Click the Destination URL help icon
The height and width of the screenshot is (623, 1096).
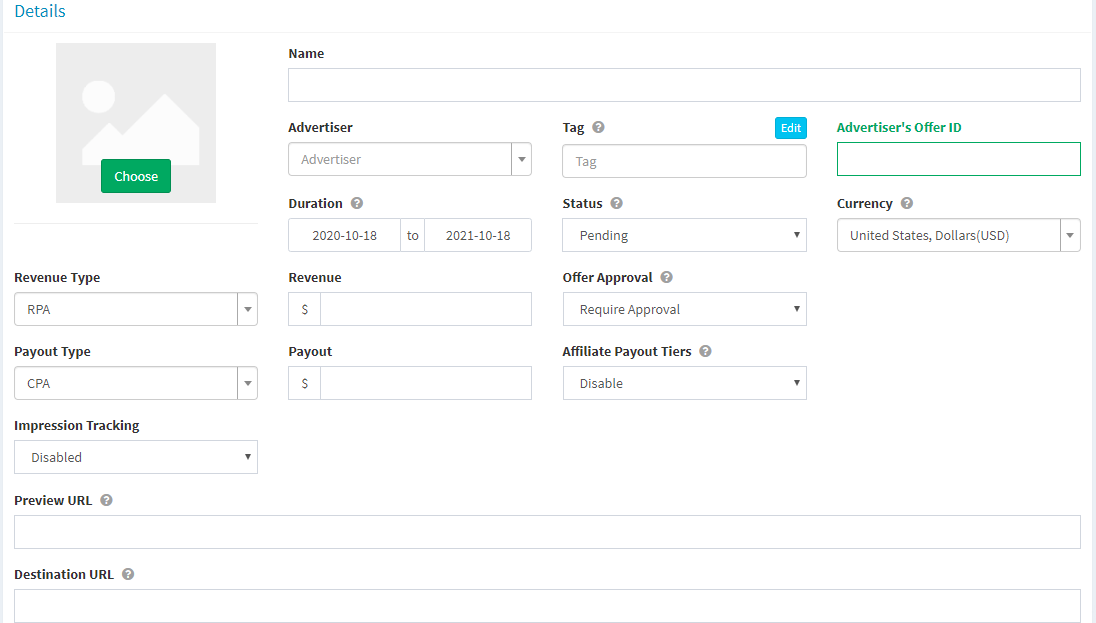[128, 575]
